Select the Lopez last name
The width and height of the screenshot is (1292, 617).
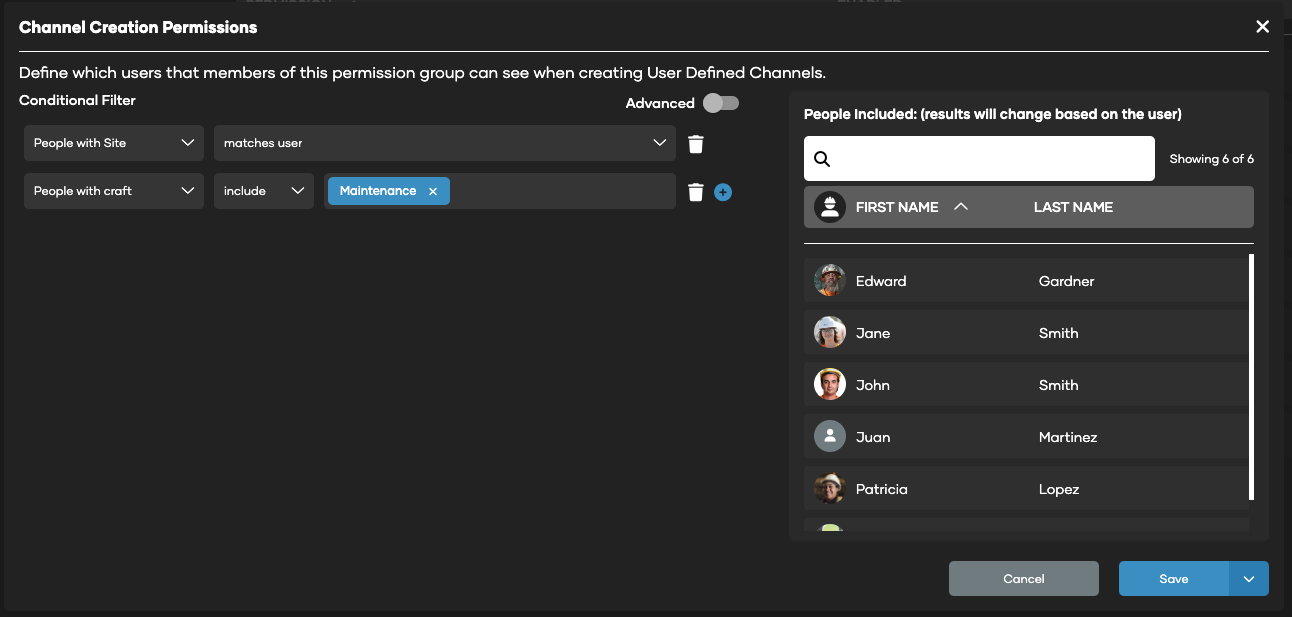point(1059,489)
